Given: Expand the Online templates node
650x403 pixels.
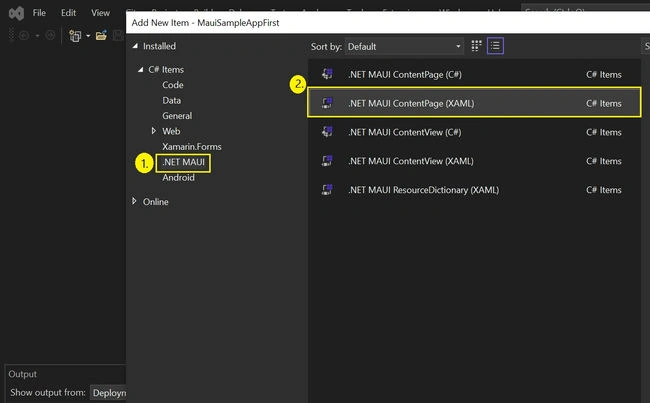Looking at the screenshot, I should click(x=134, y=202).
